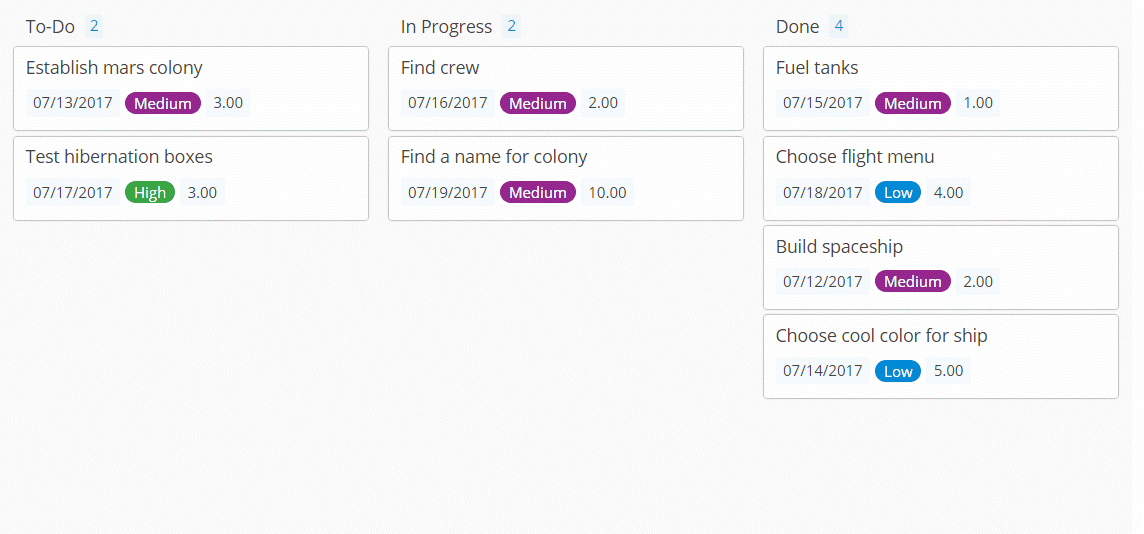Click the 07/19/2017 date tag
The image size is (1144, 534).
448,193
